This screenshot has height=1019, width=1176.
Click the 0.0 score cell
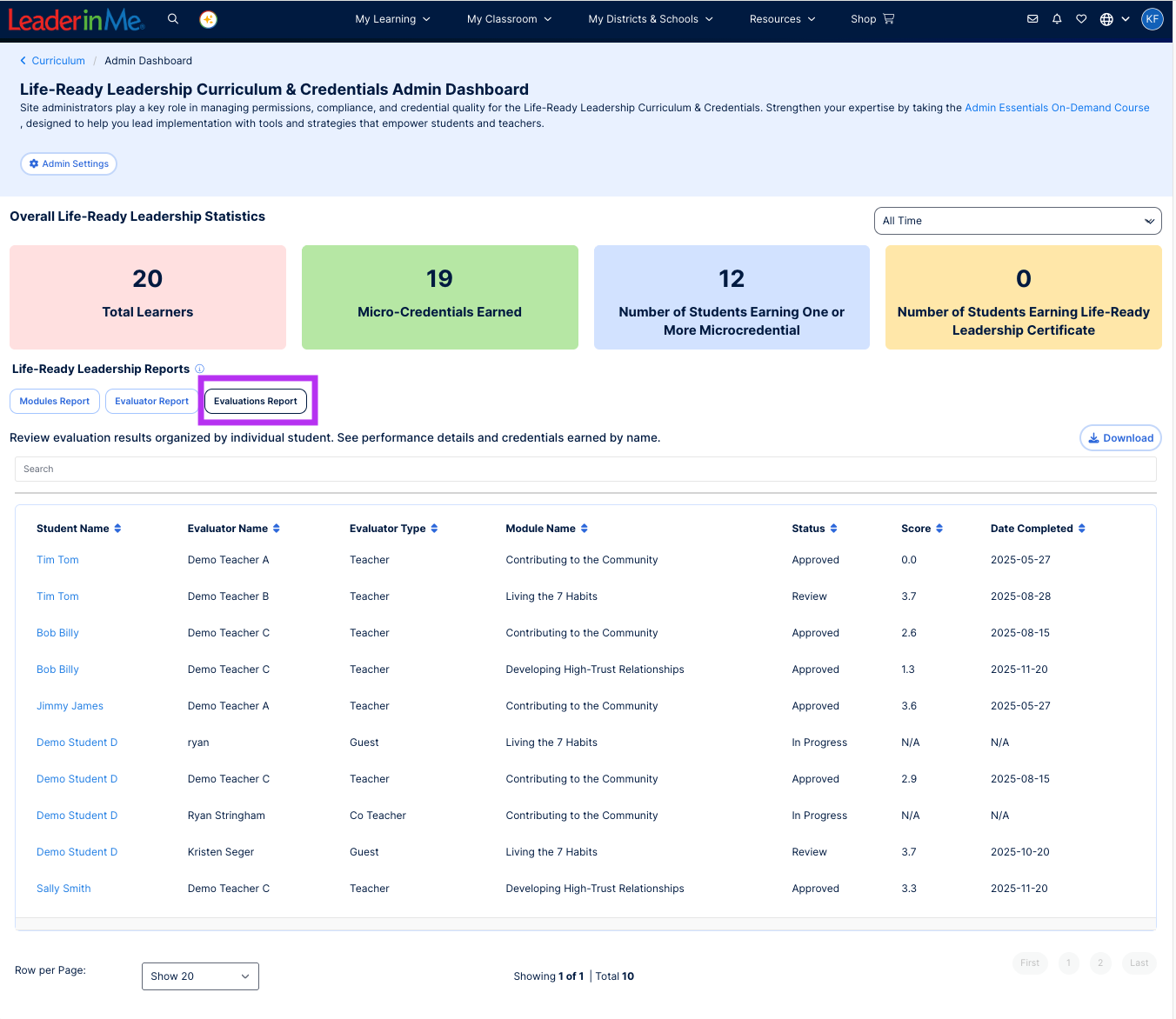pyautogui.click(x=909, y=560)
